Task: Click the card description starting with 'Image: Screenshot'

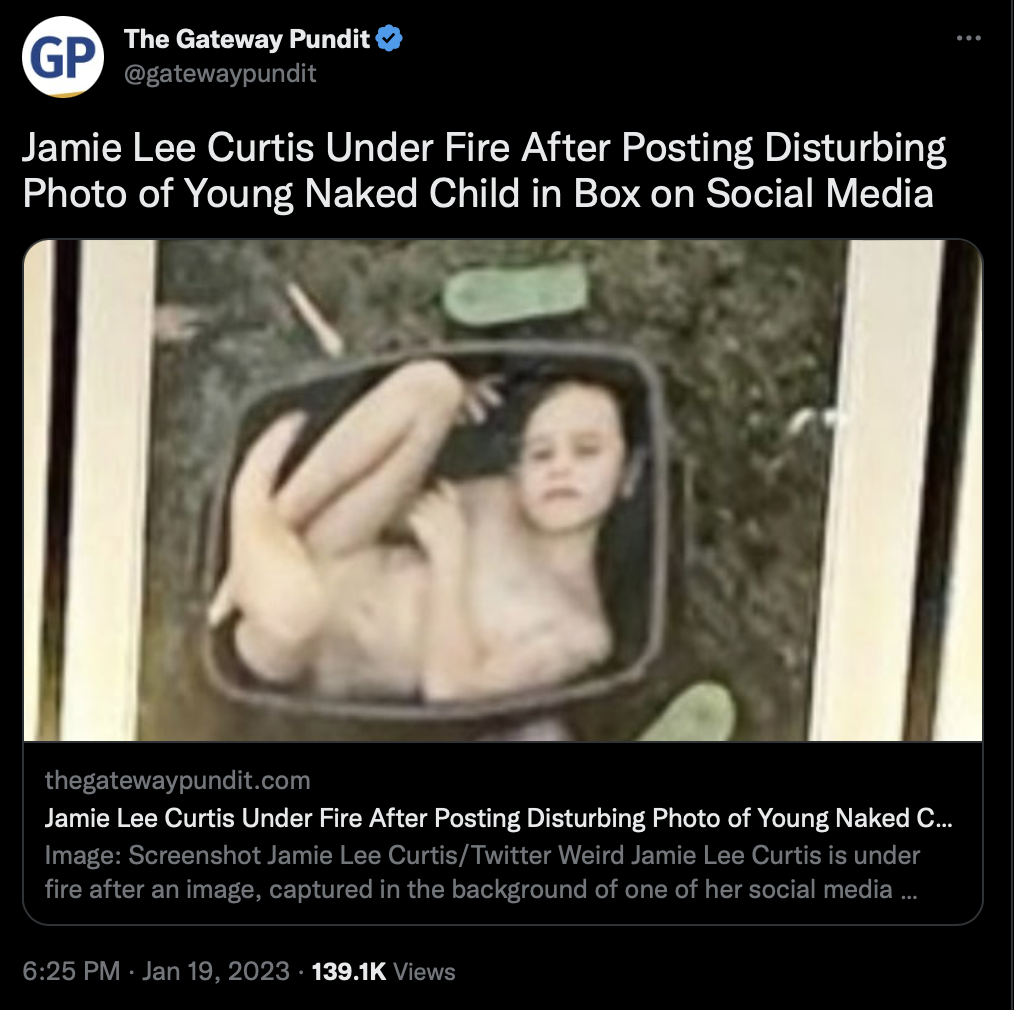Action: click(x=482, y=872)
